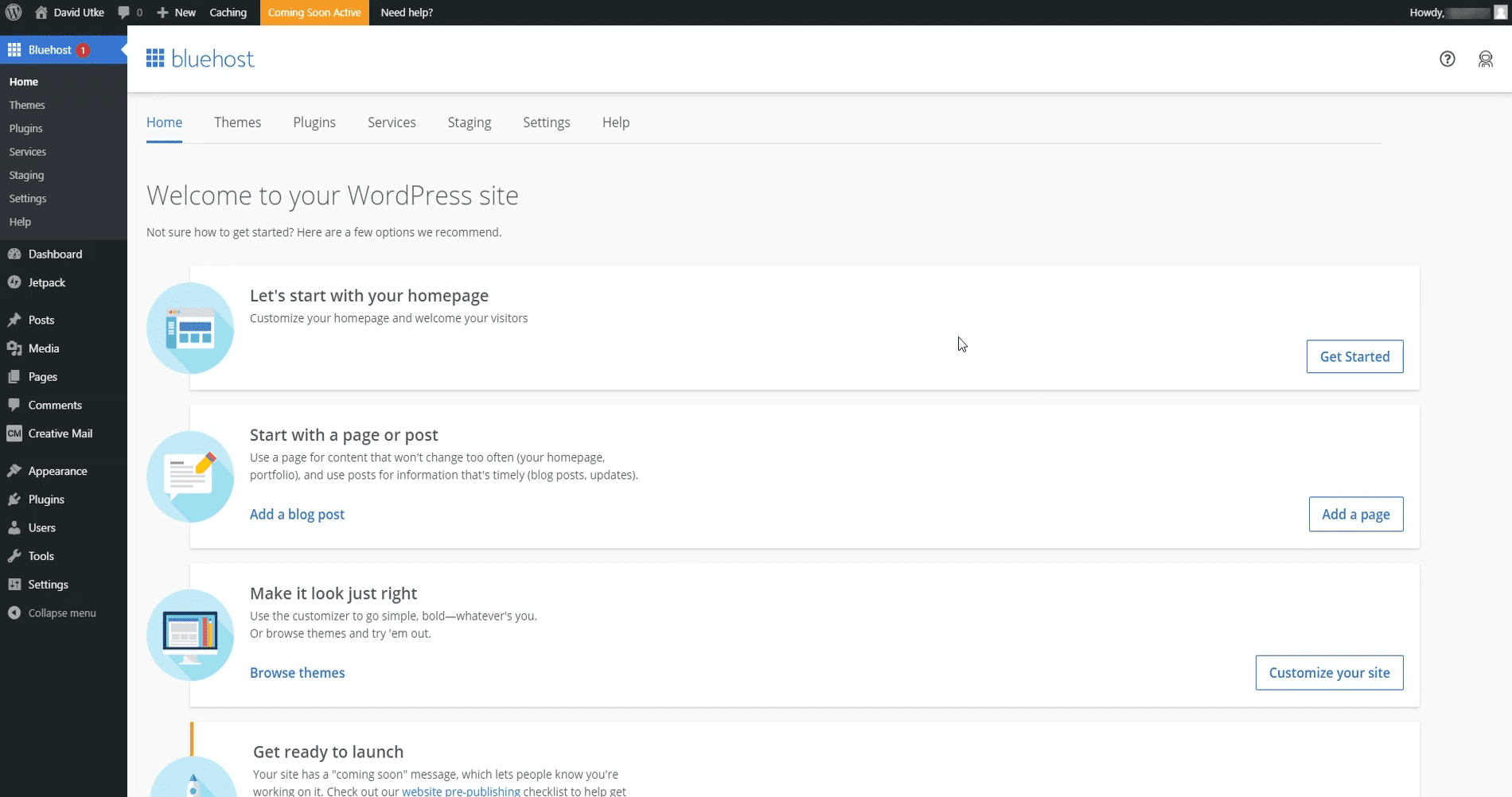This screenshot has height=797, width=1512.
Task: Click Howdy user menu
Action: [1458, 13]
